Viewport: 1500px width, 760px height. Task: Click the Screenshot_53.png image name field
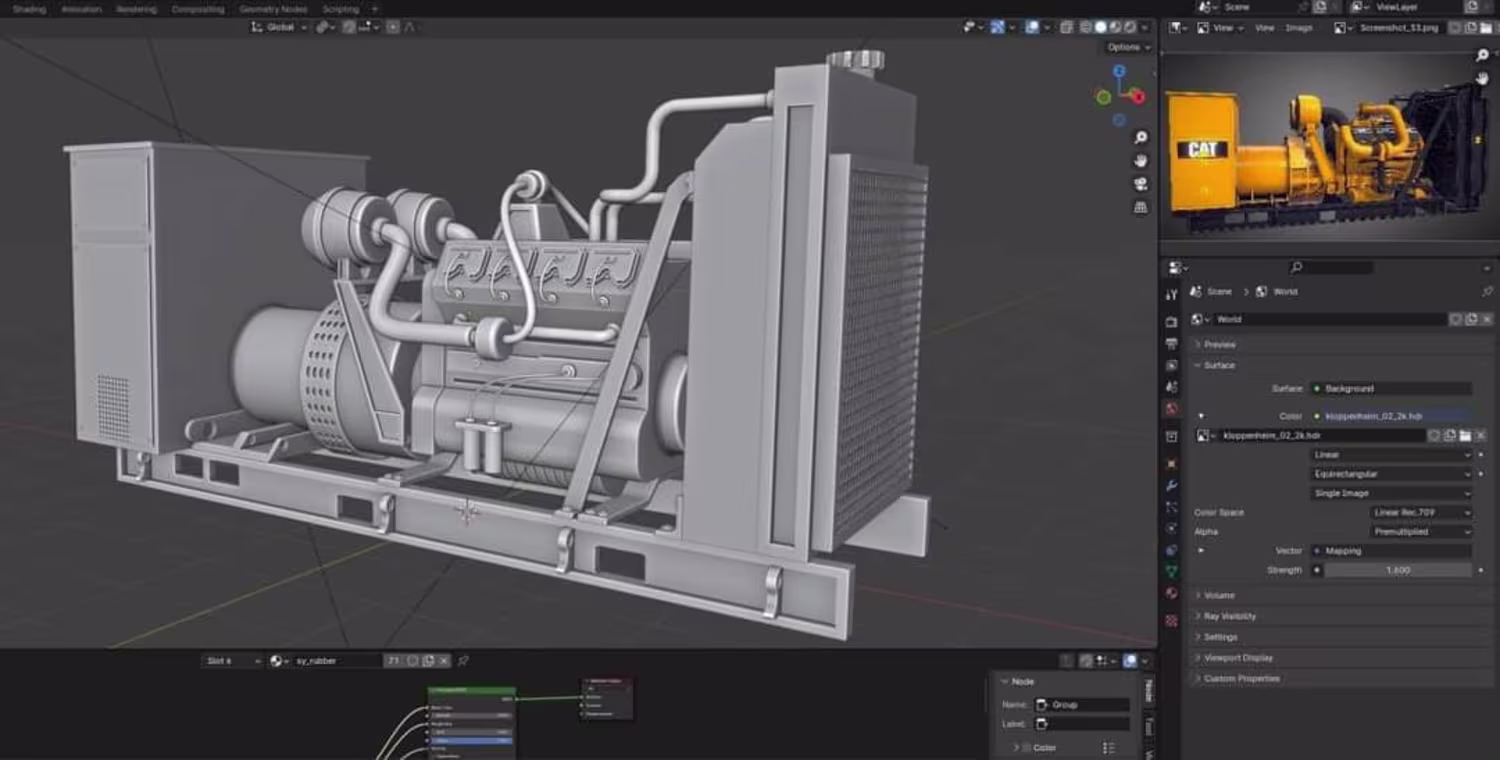pos(1402,28)
